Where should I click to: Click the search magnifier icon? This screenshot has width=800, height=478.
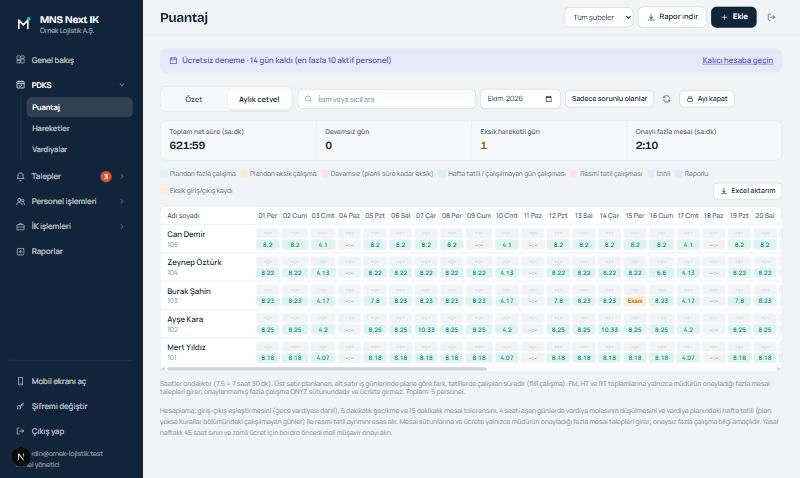tap(308, 99)
